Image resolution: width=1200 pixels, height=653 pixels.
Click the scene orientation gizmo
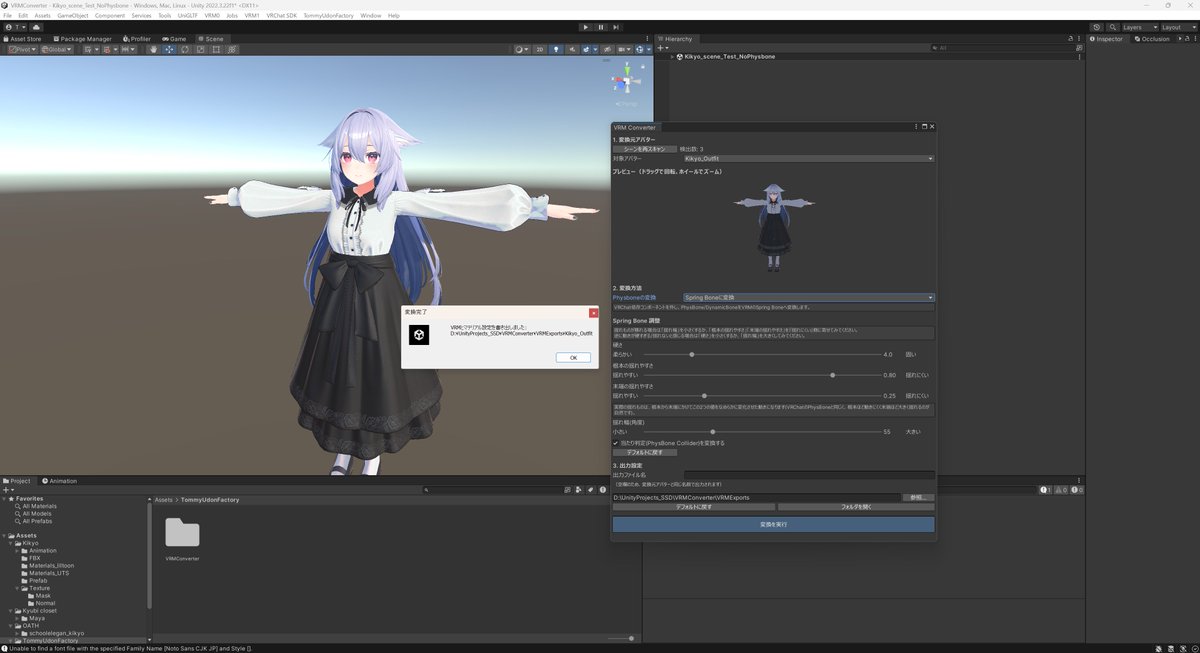pos(626,82)
